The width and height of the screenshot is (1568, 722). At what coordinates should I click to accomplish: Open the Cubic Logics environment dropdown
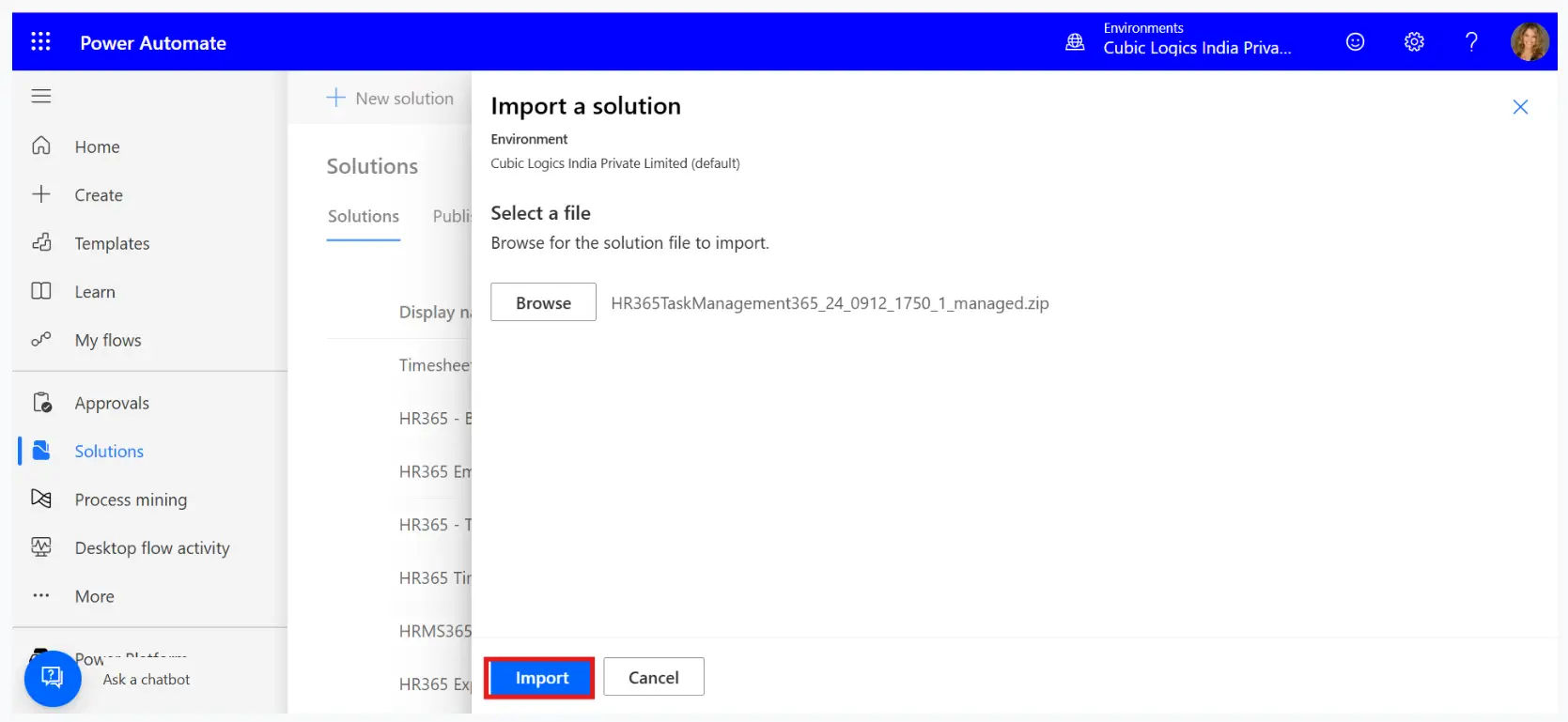[x=1196, y=48]
